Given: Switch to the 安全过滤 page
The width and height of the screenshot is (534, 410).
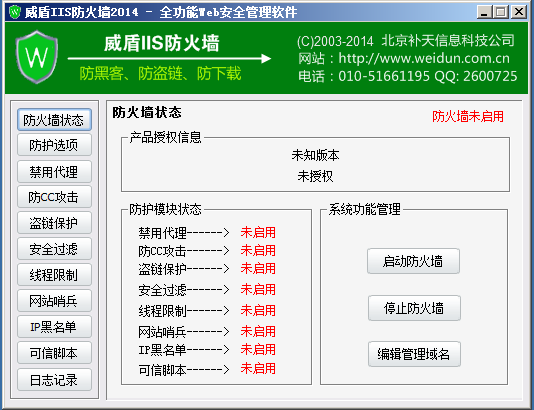Looking at the screenshot, I should [54, 249].
